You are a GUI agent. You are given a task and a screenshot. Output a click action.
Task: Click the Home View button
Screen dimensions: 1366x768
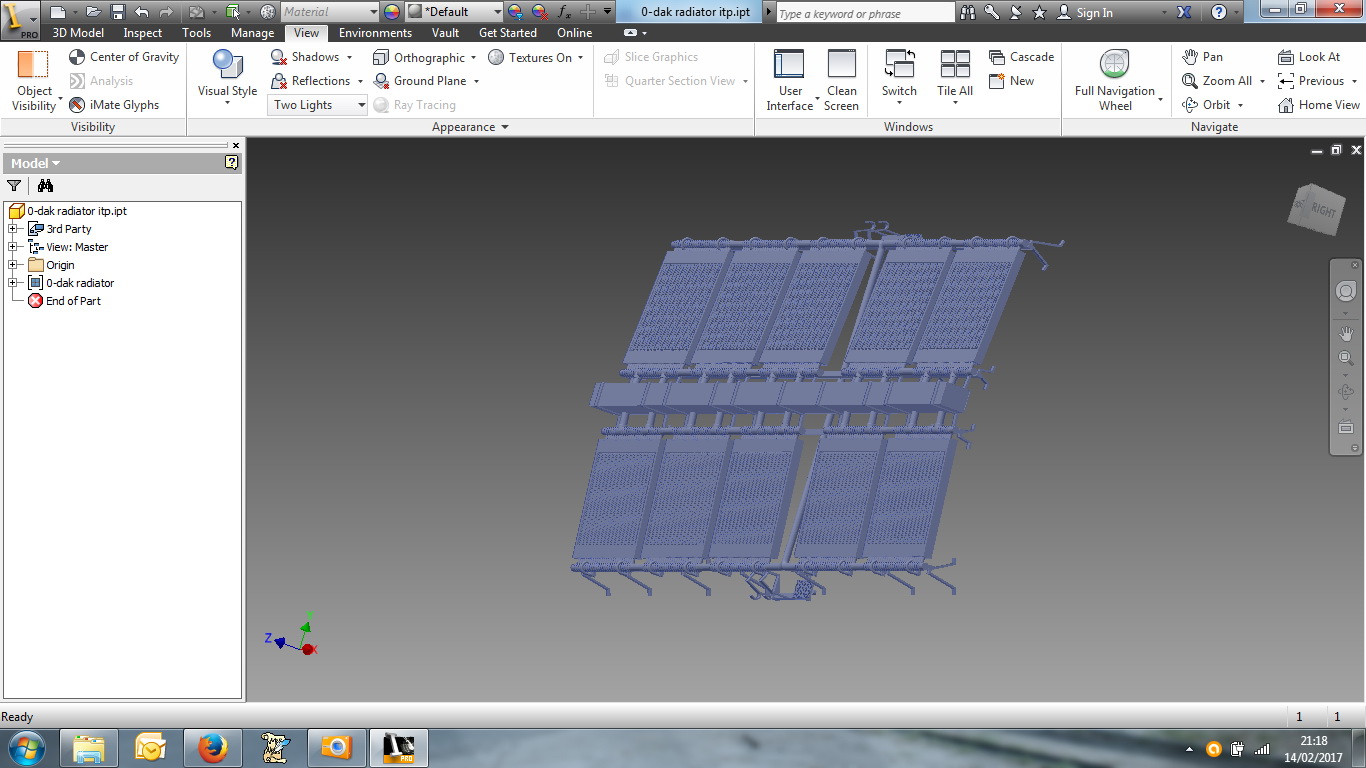(x=1319, y=105)
